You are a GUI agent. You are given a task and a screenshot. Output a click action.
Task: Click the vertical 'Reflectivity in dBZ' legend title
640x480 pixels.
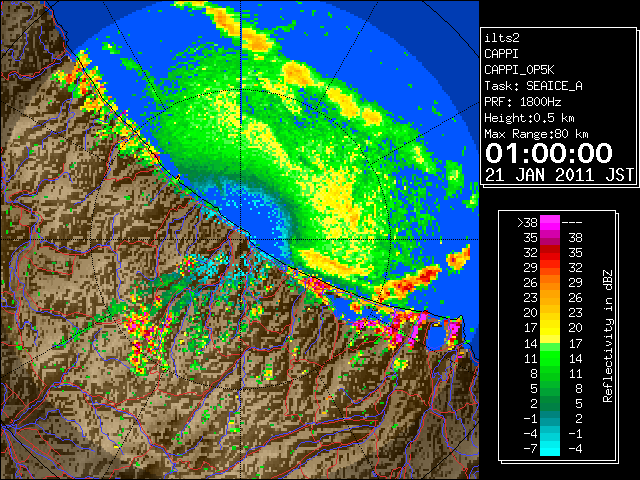(608, 336)
